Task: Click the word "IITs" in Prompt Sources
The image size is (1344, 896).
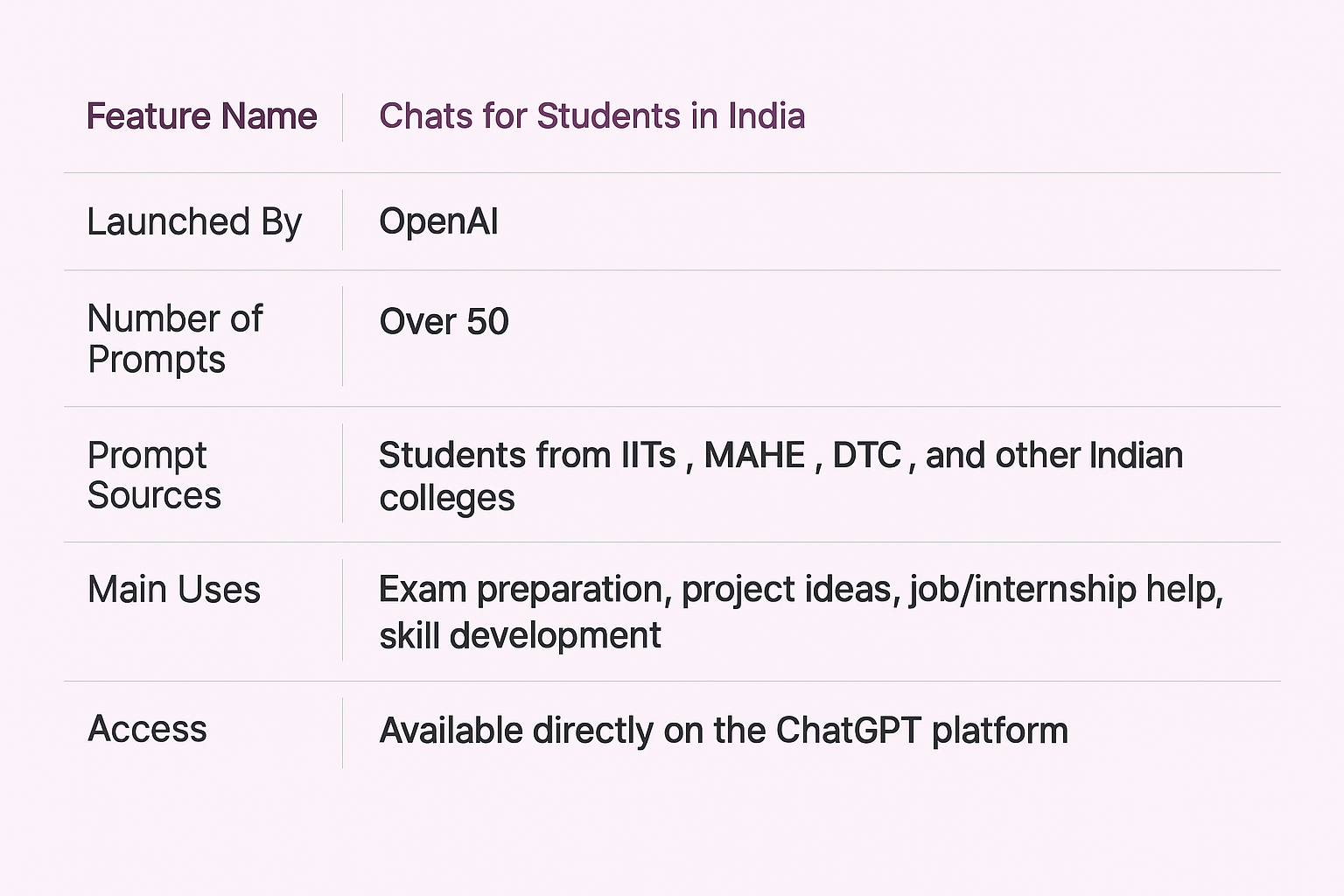Action: (648, 456)
